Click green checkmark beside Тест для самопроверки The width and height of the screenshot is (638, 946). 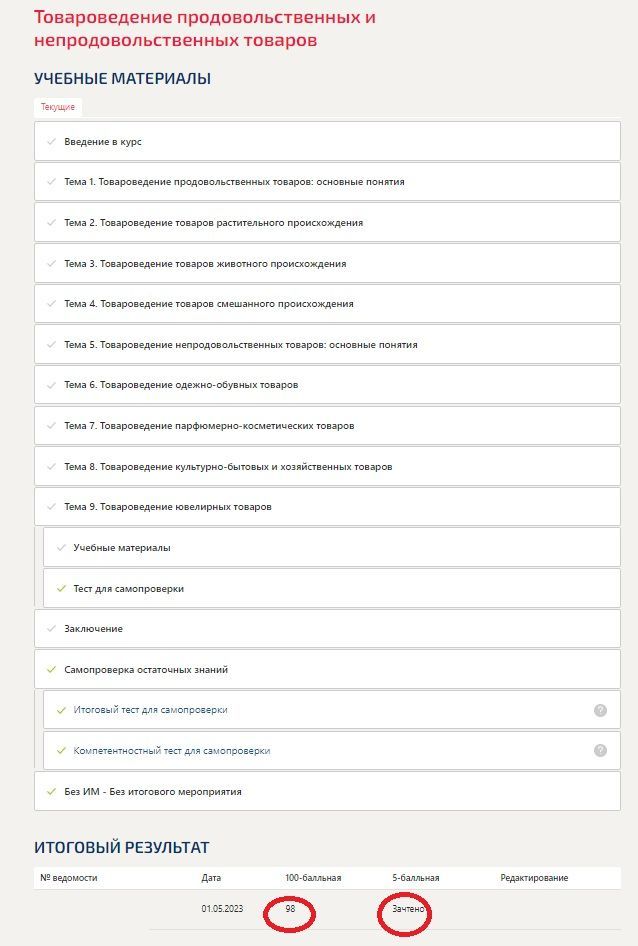pos(60,589)
